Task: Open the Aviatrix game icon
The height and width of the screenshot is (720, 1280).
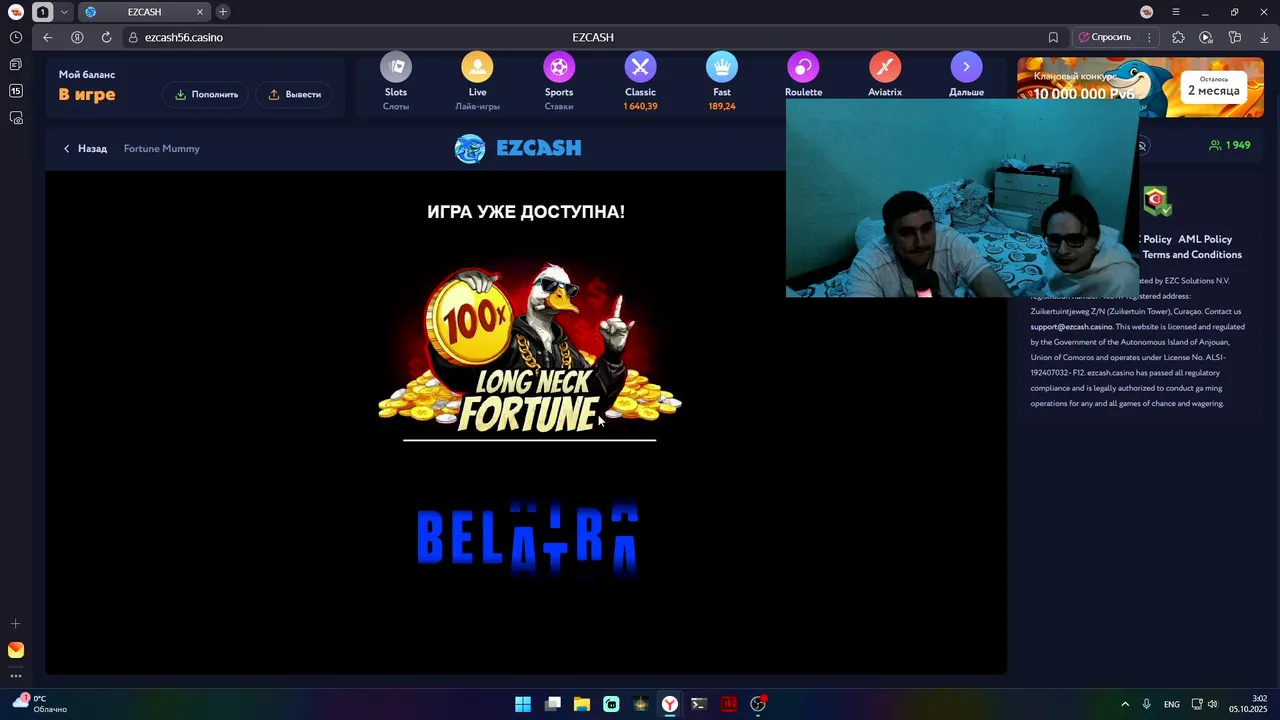Action: pos(885,67)
